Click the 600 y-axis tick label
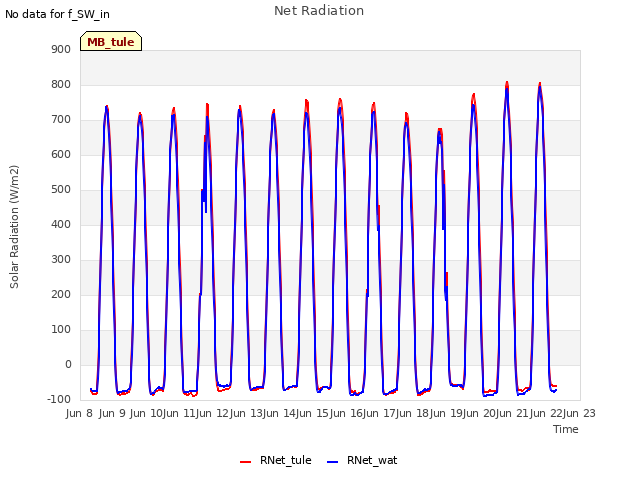This screenshot has height=480, width=640. pos(61,154)
